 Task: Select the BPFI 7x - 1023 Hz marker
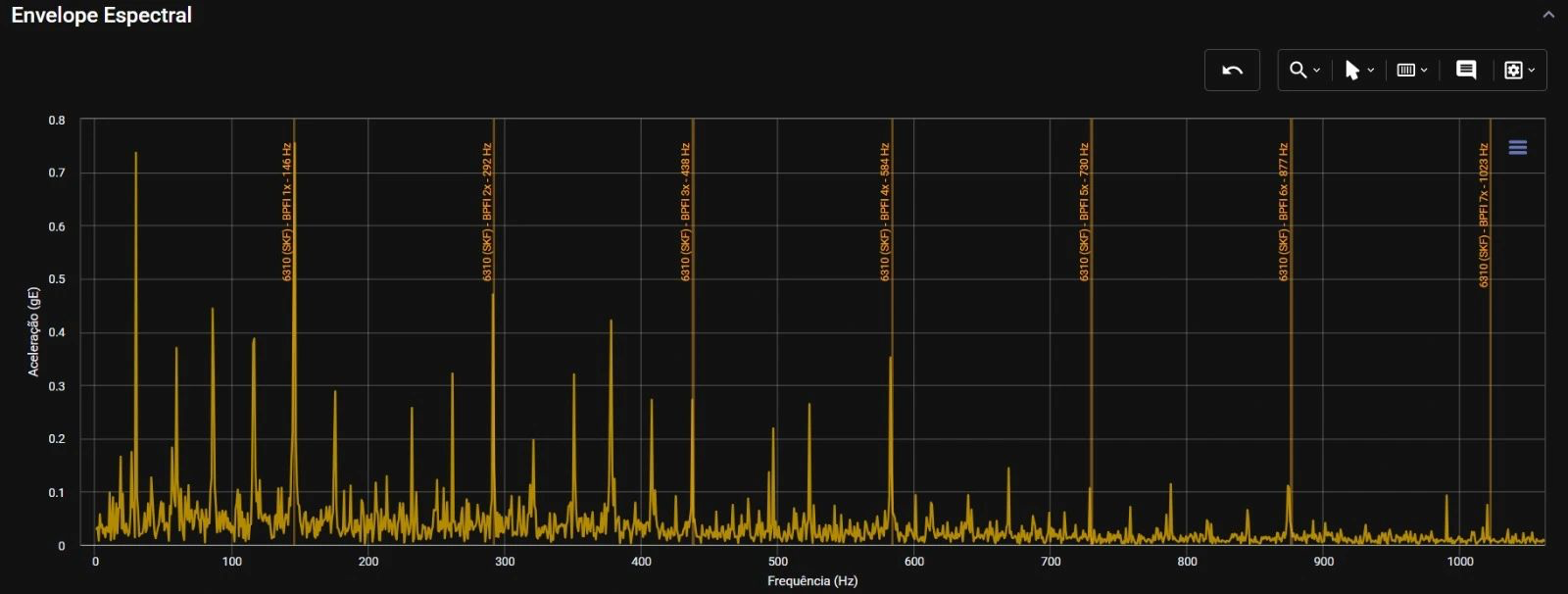(1484, 215)
